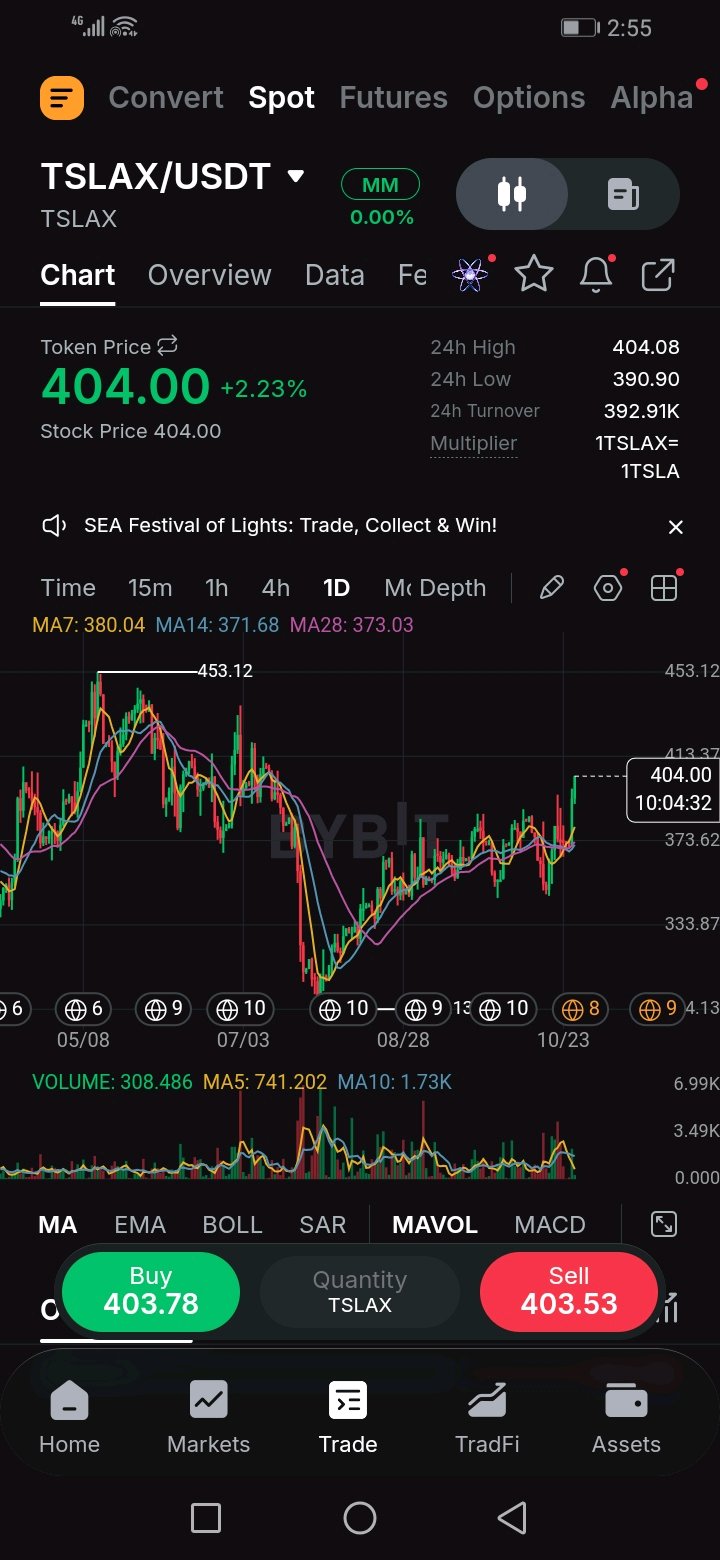Screen dimensions: 720x1560
Task: Select the Chart tab
Action: coord(78,275)
